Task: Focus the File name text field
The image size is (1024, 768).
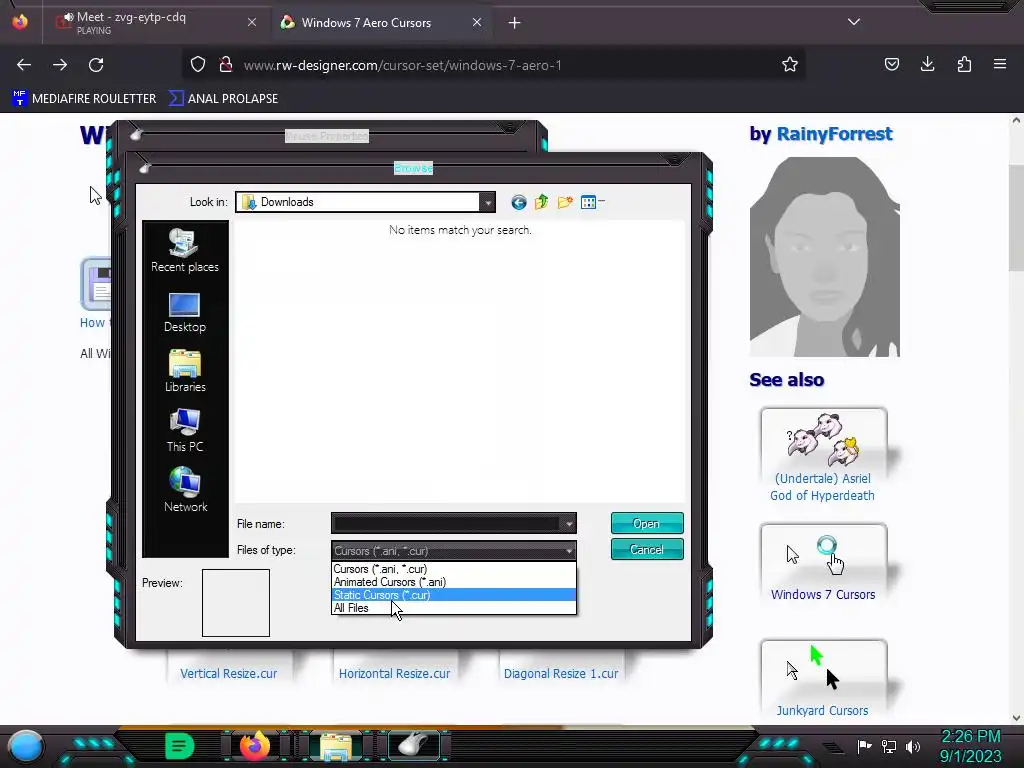Action: click(x=447, y=524)
